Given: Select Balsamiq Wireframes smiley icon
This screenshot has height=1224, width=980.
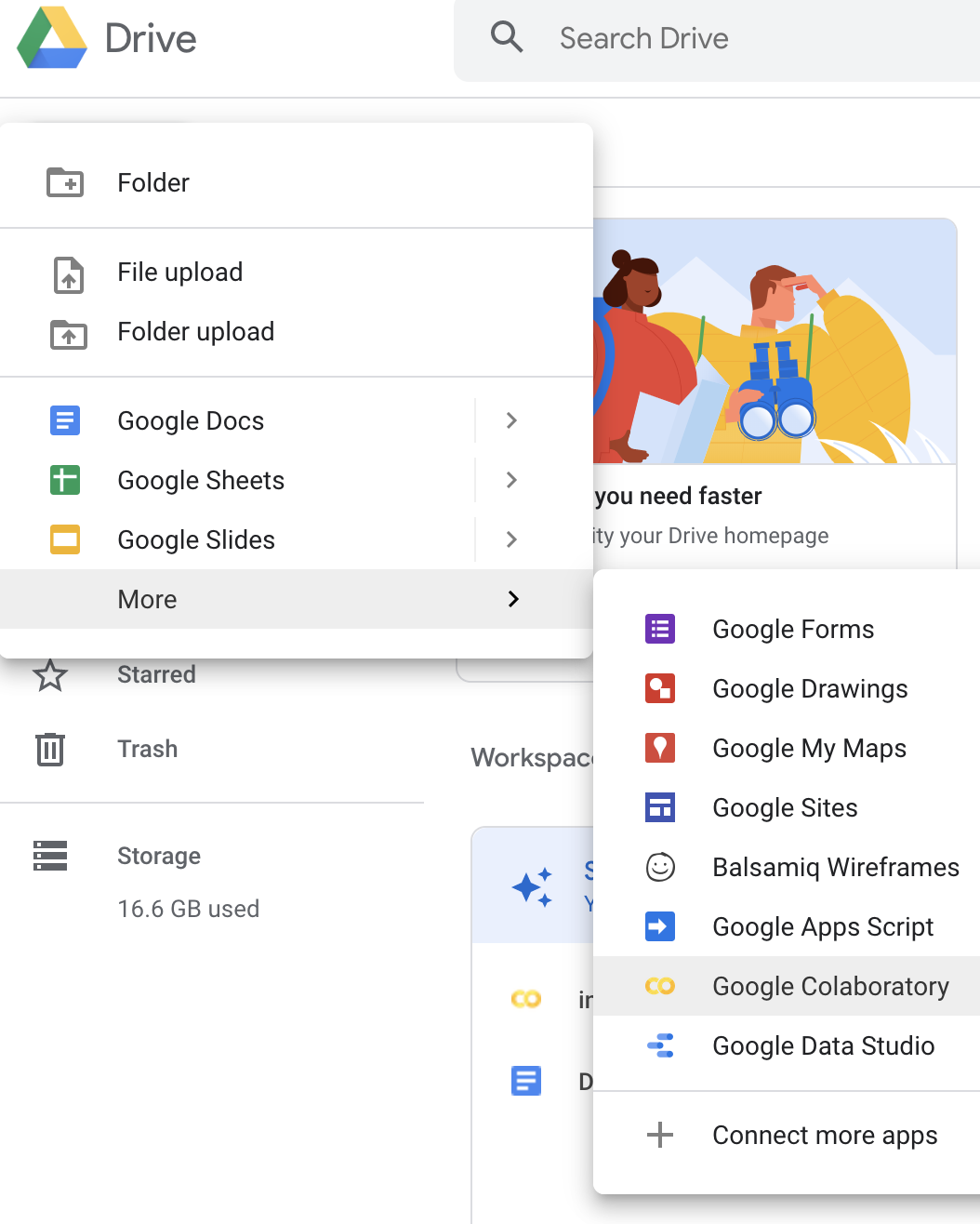Looking at the screenshot, I should tap(660, 867).
